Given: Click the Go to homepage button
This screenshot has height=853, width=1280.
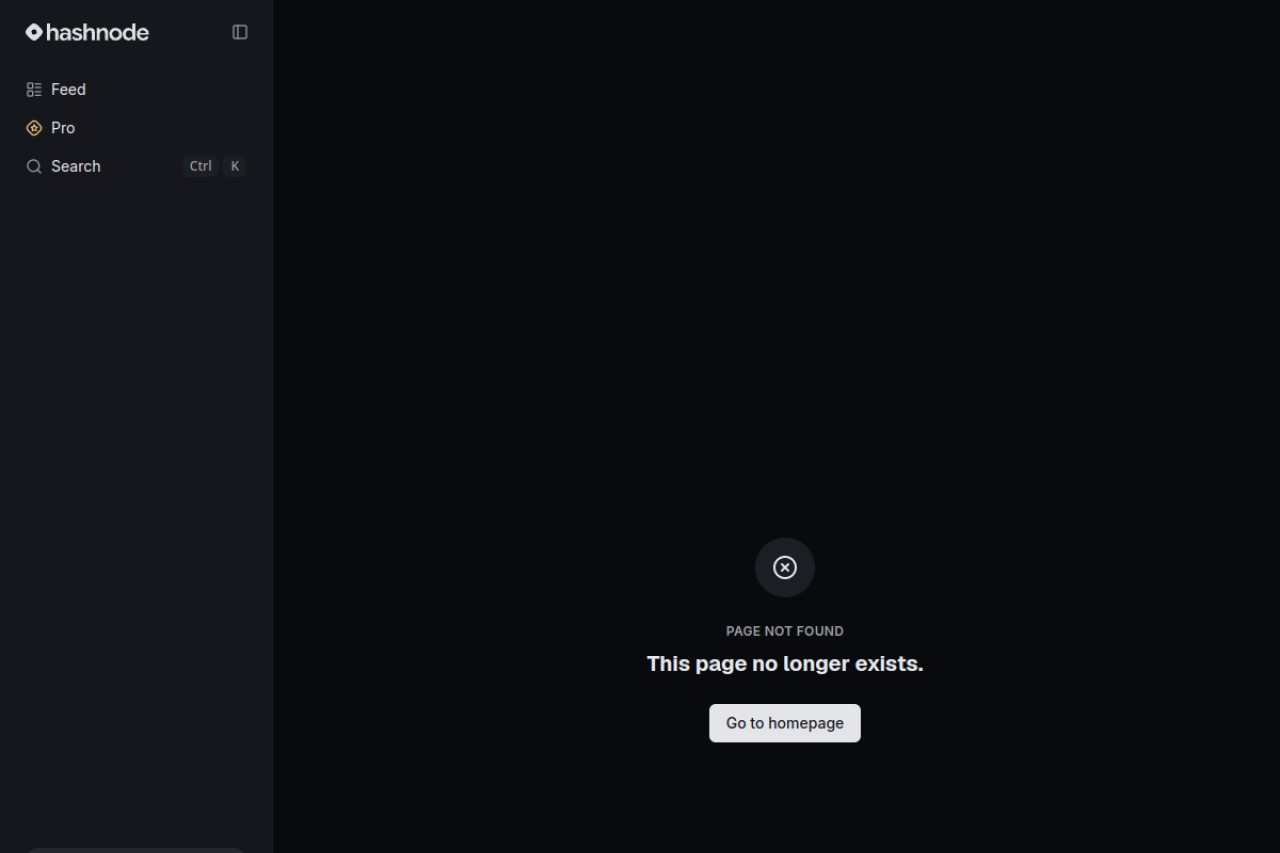Looking at the screenshot, I should (785, 723).
